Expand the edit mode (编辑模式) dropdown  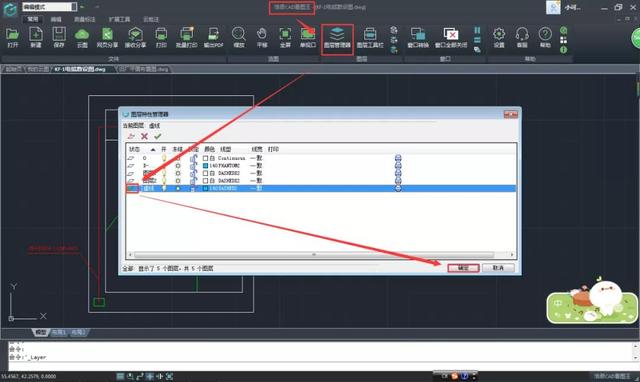(x=74, y=7)
